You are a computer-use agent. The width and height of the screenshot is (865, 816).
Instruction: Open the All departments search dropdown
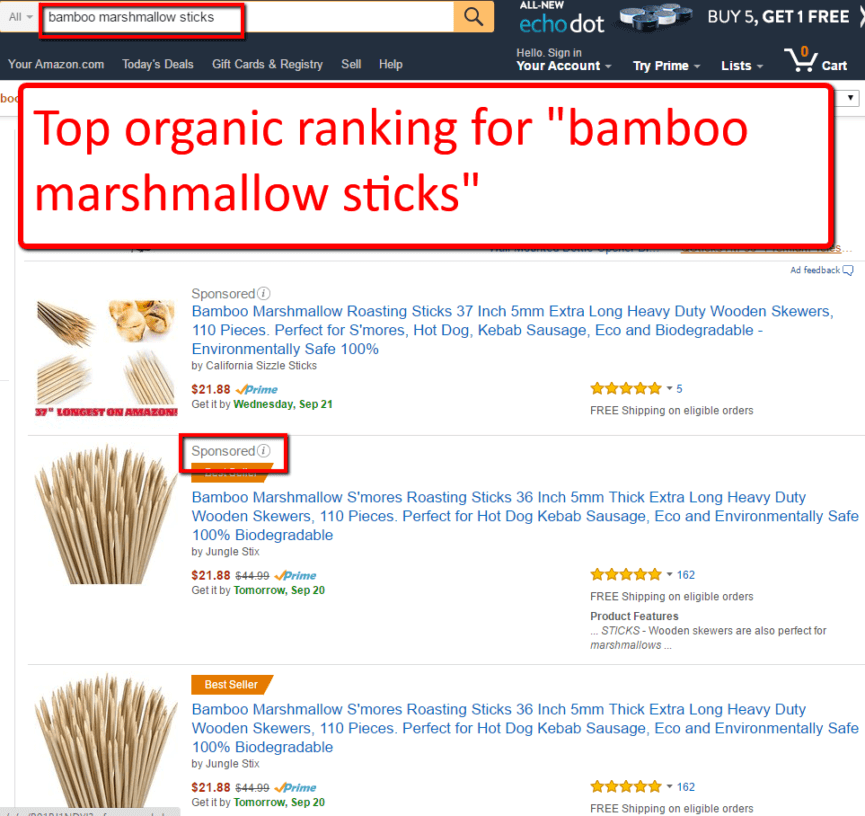20,17
